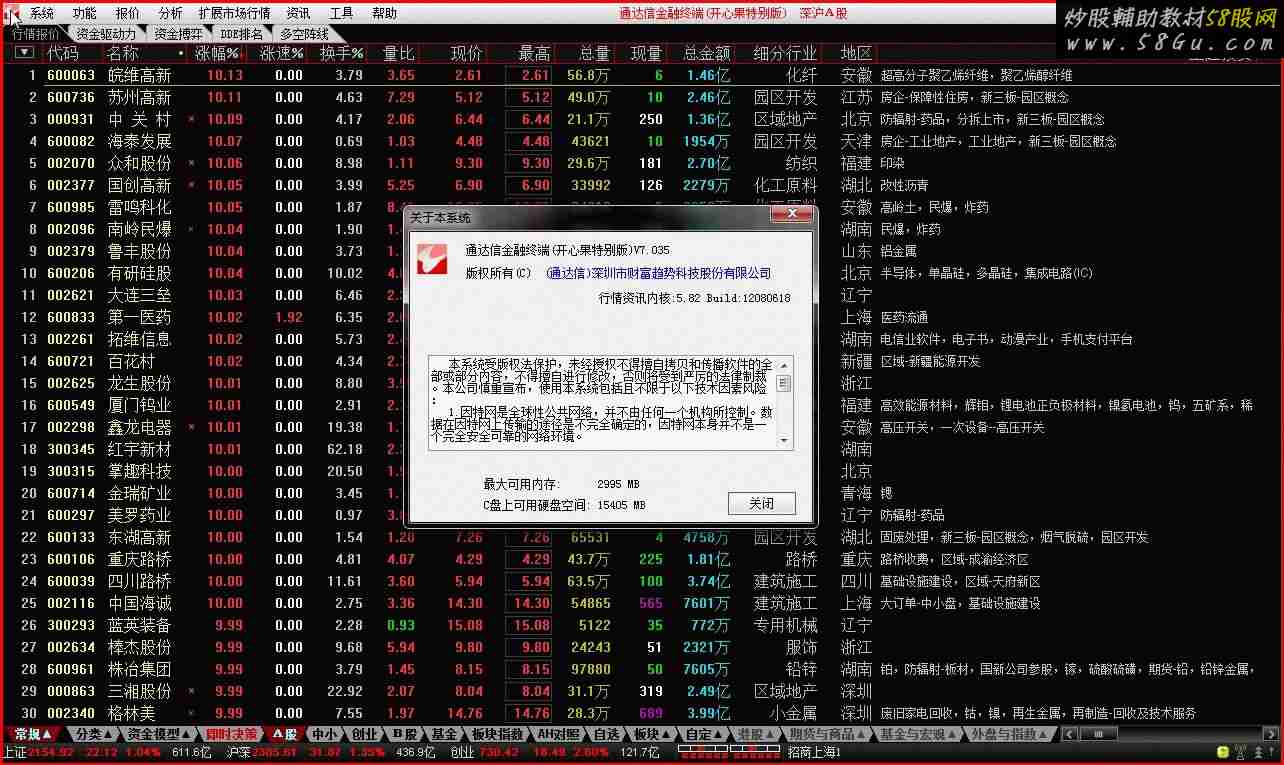Viewport: 1284px width, 765px height.
Task: Select the 自选 bottom tab
Action: pyautogui.click(x=607, y=734)
